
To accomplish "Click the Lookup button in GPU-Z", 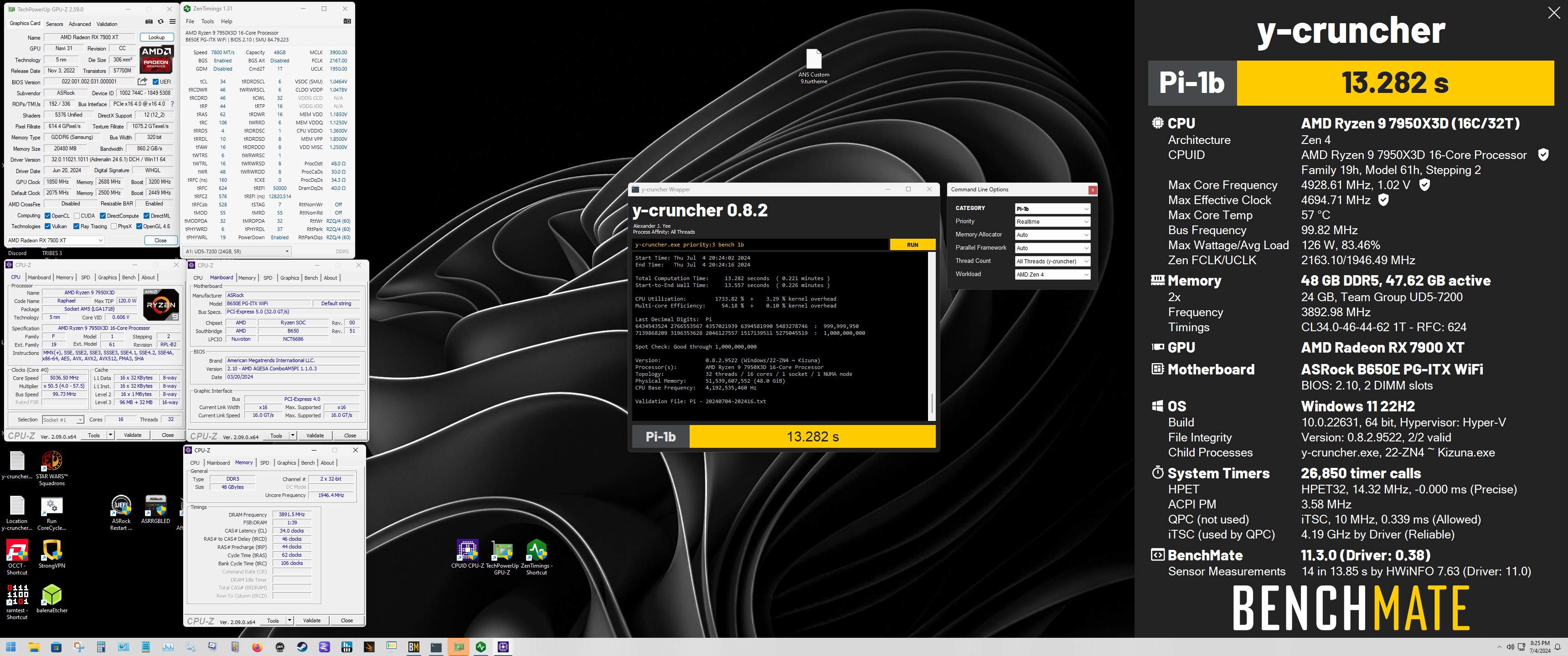I will coord(156,37).
